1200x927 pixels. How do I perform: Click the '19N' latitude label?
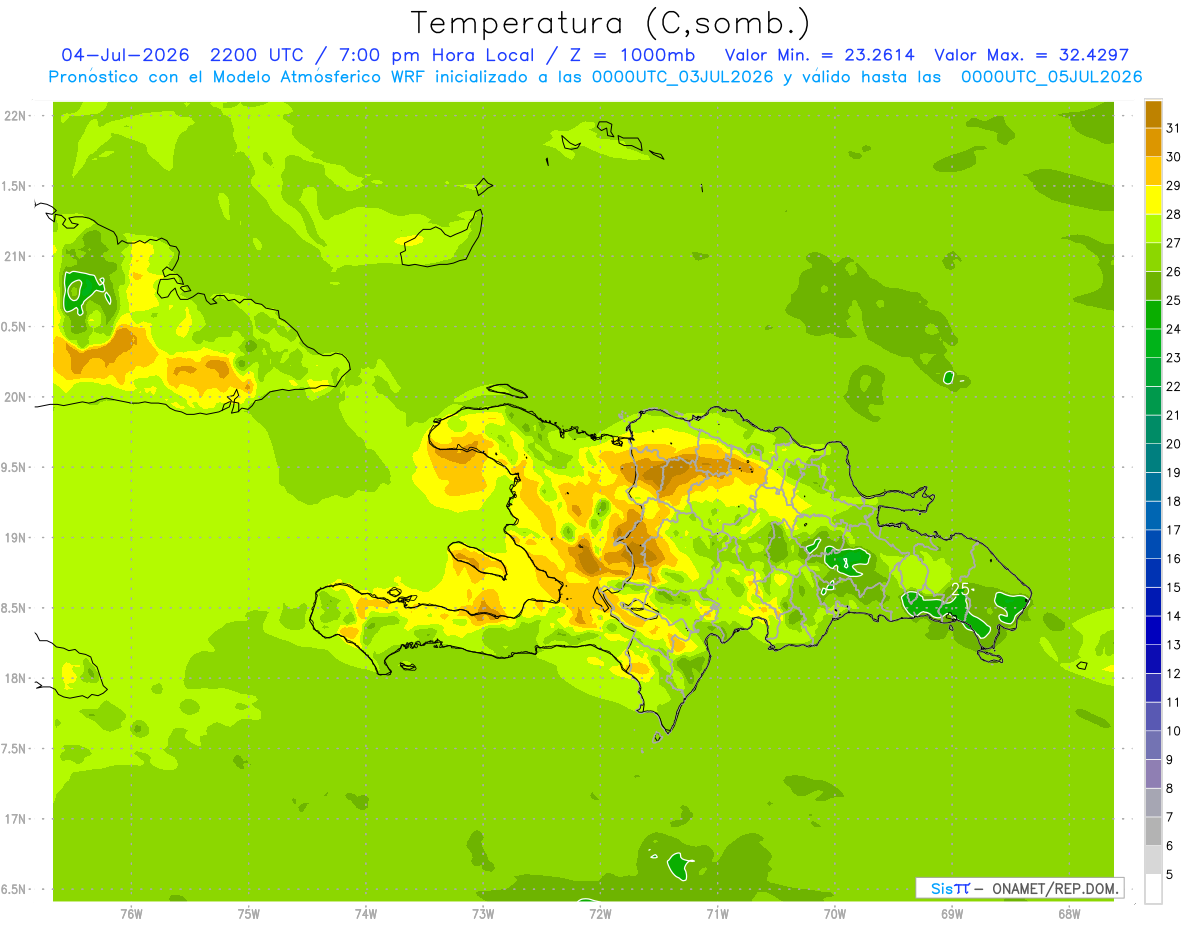(17, 538)
